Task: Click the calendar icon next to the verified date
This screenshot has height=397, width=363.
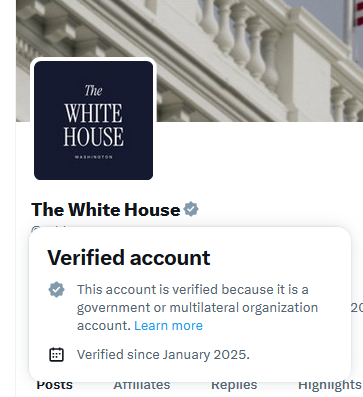Action: pos(56,354)
